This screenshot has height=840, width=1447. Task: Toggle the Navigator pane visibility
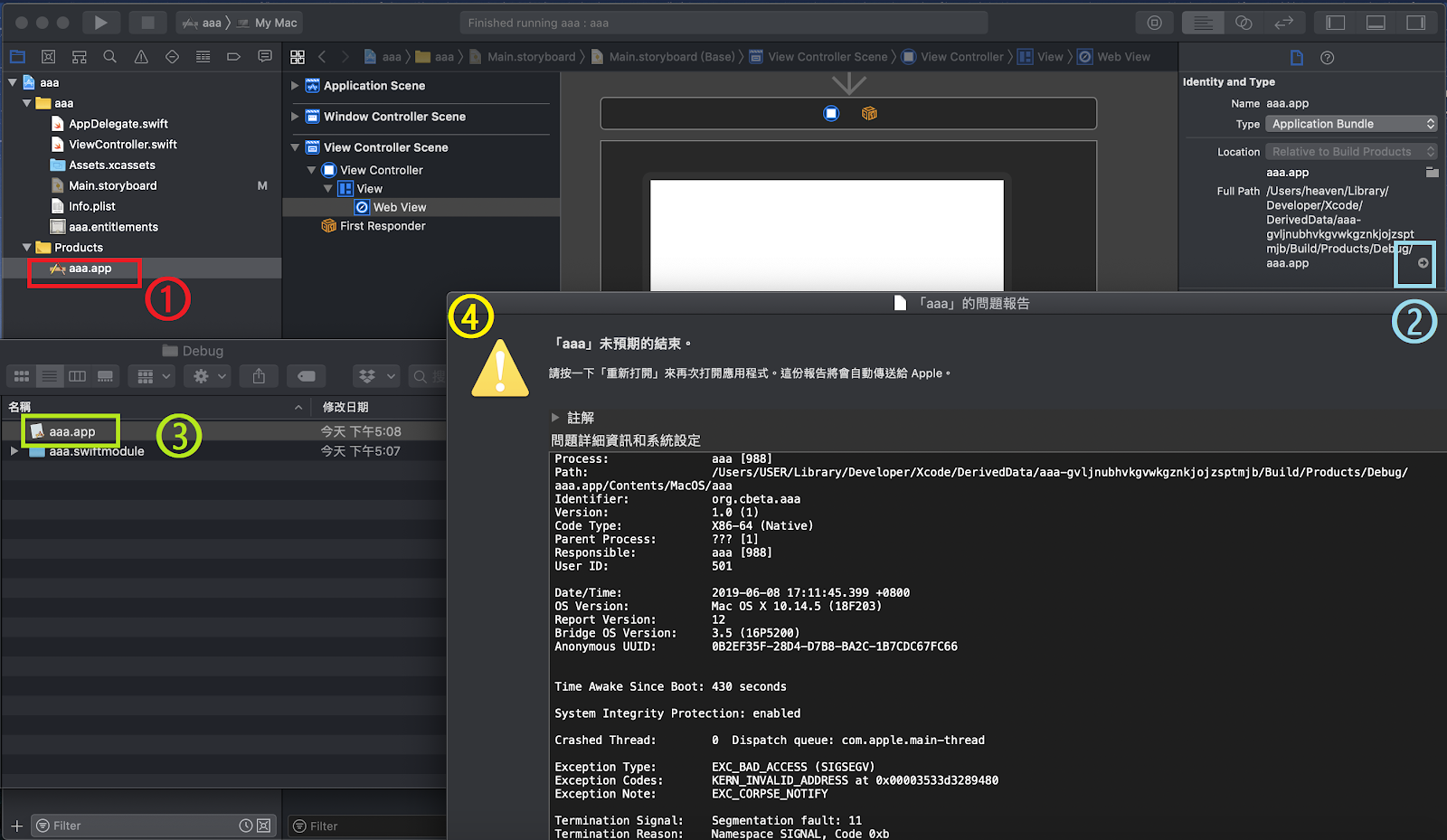(x=1336, y=23)
